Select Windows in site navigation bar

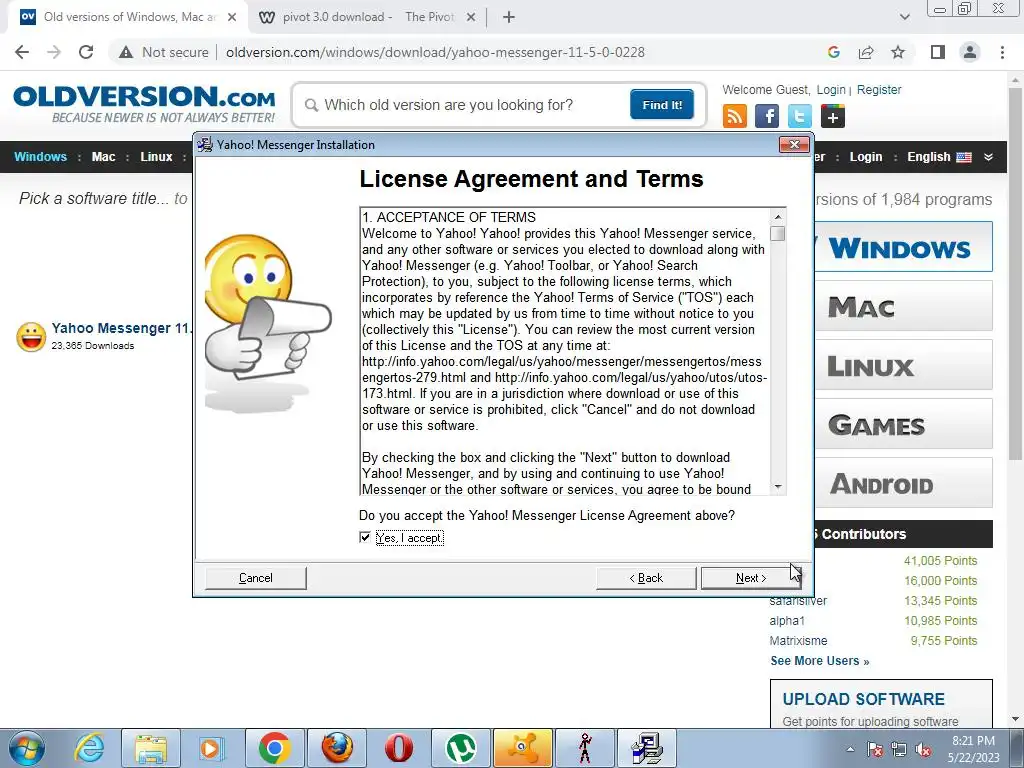coord(40,157)
